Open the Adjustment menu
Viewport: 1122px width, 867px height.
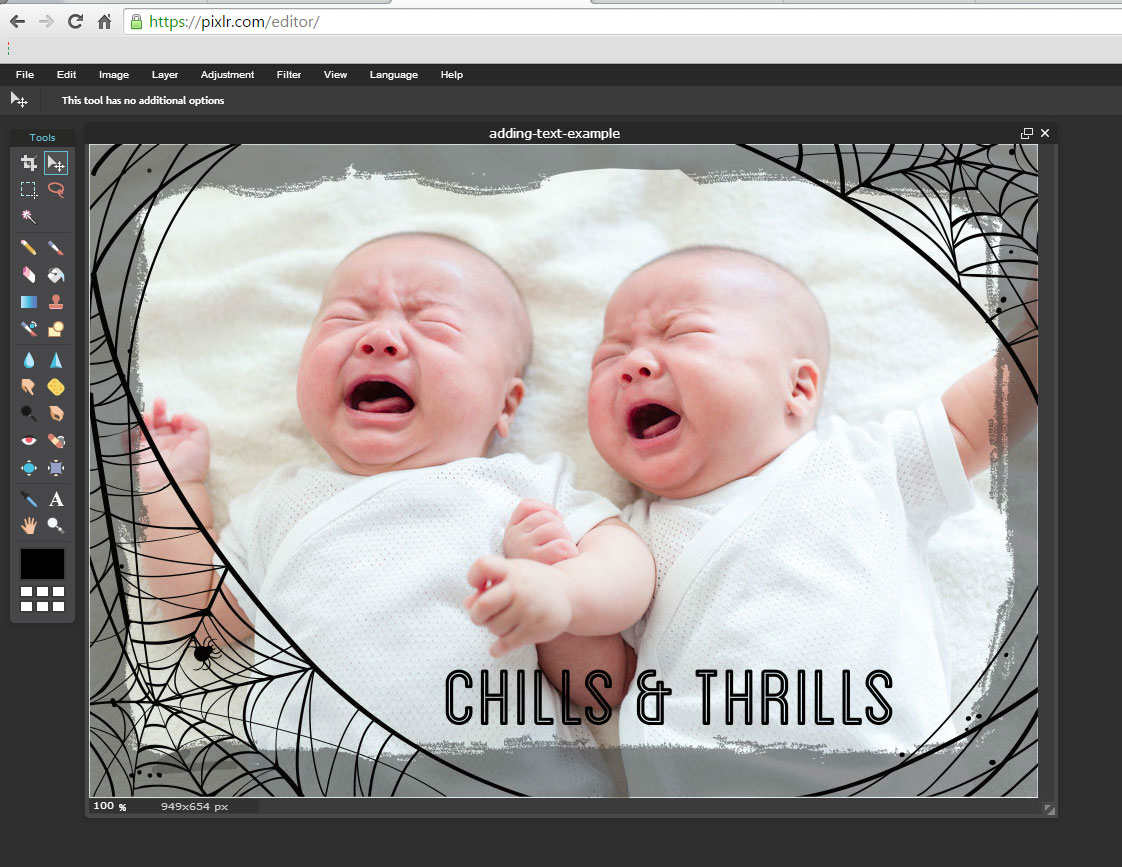(227, 75)
